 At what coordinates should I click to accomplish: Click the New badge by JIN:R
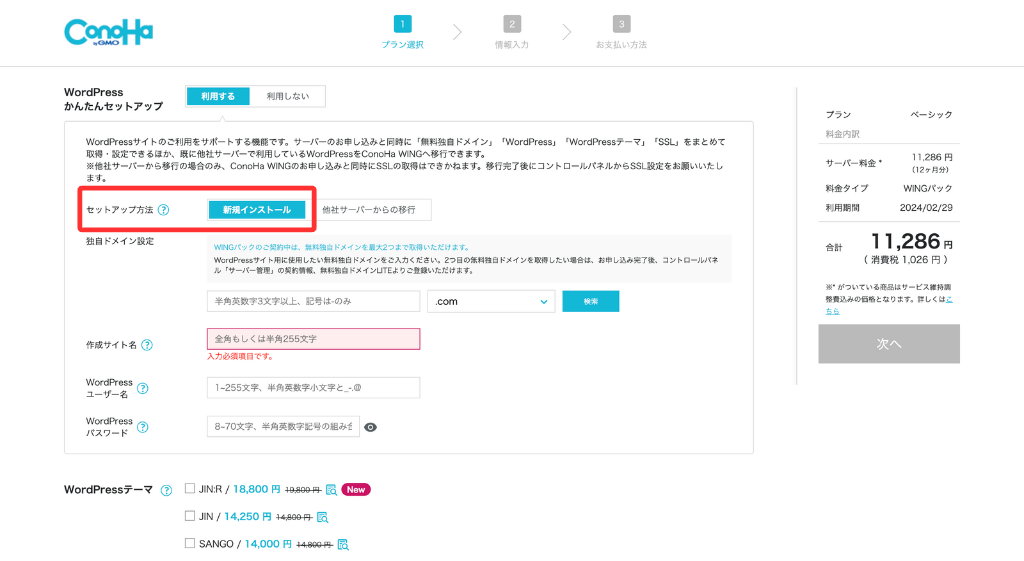click(x=356, y=490)
